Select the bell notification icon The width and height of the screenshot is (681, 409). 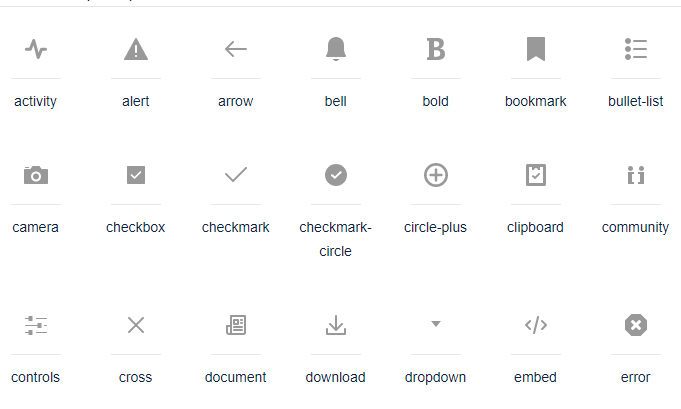tap(336, 49)
